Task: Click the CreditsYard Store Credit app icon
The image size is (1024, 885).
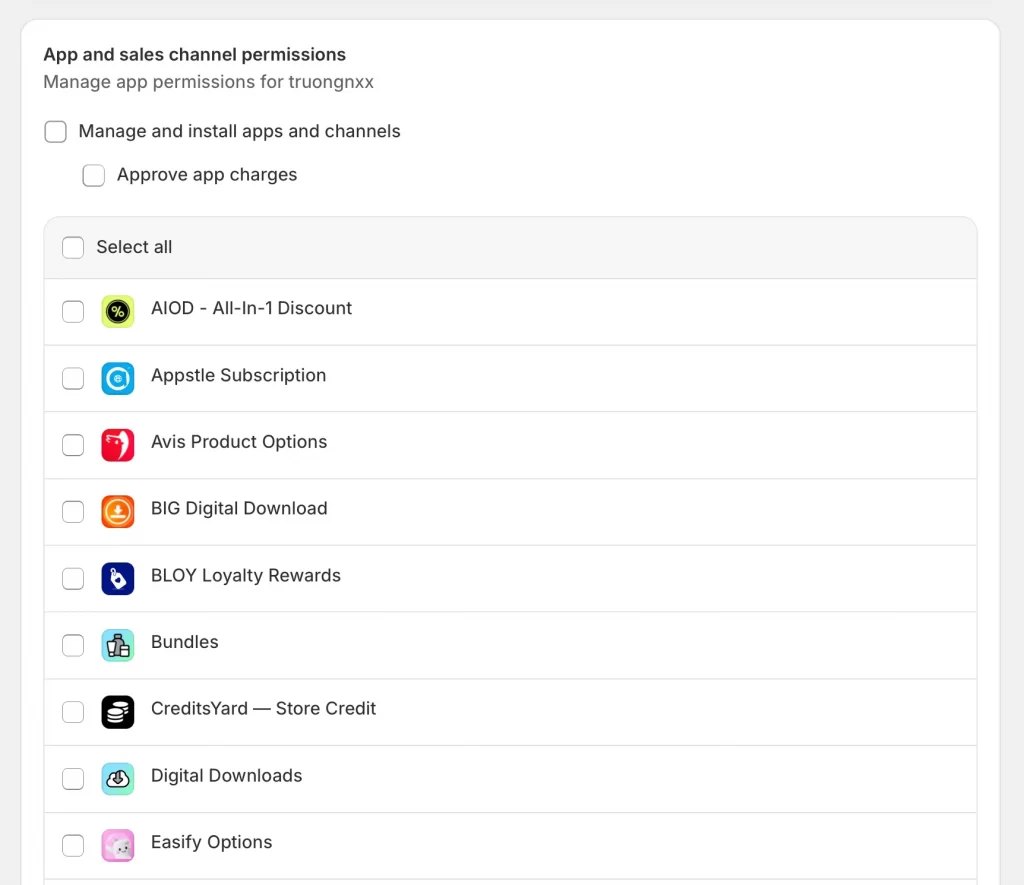Action: pos(118,712)
